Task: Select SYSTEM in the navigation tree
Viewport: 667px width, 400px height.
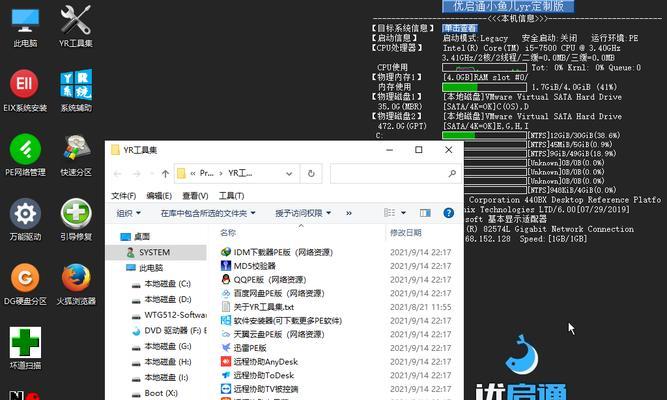Action: pyautogui.click(x=155, y=252)
